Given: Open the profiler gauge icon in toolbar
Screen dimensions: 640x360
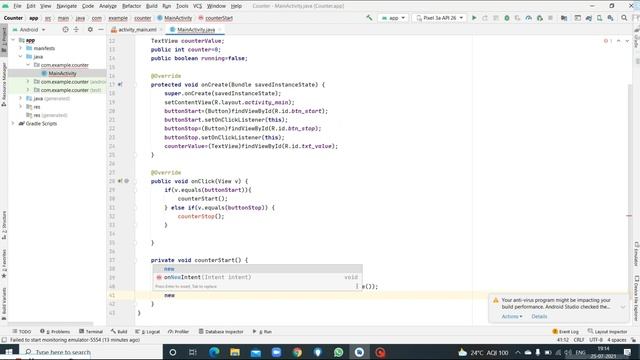Looking at the screenshot, I should tap(529, 18).
